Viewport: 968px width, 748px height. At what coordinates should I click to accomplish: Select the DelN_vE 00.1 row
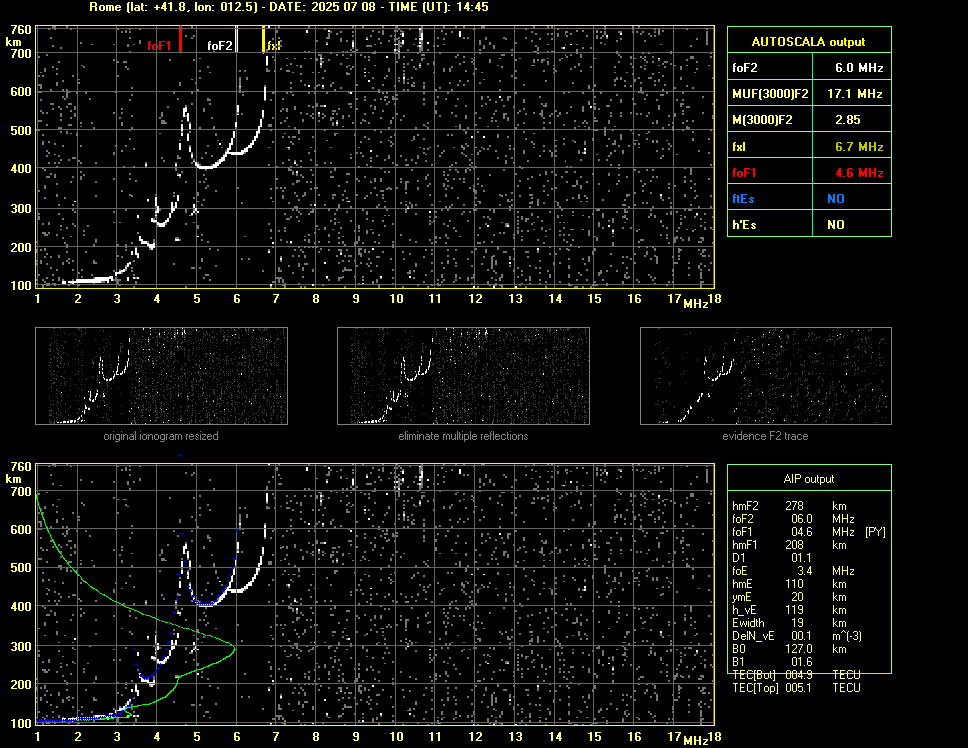[x=797, y=636]
